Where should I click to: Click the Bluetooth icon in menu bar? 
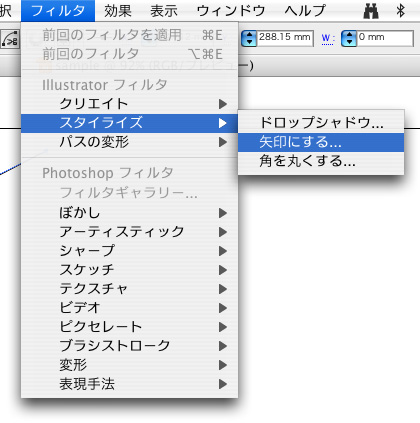click(x=400, y=11)
